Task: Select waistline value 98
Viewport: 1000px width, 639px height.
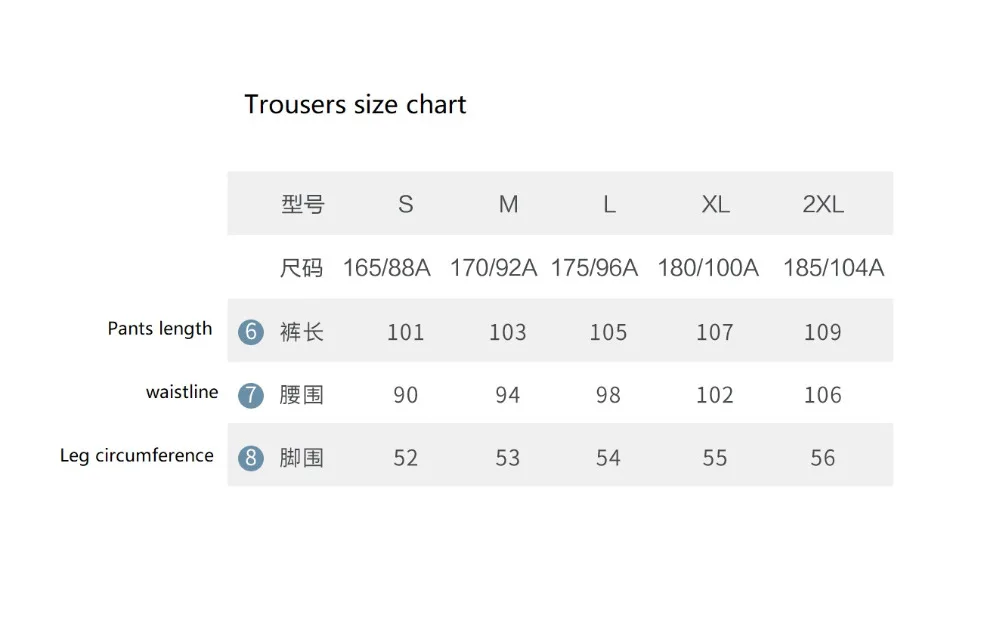Action: pos(608,395)
